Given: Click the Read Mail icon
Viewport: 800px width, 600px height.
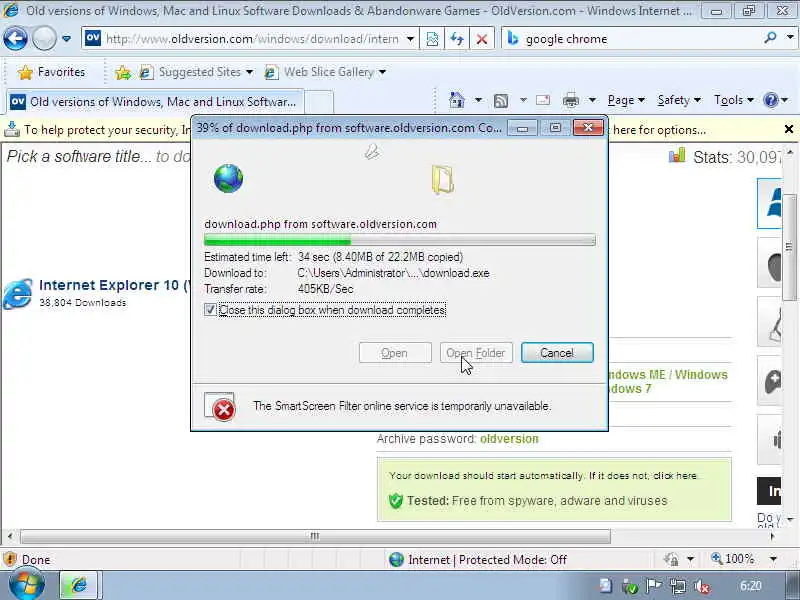Looking at the screenshot, I should 543,100.
